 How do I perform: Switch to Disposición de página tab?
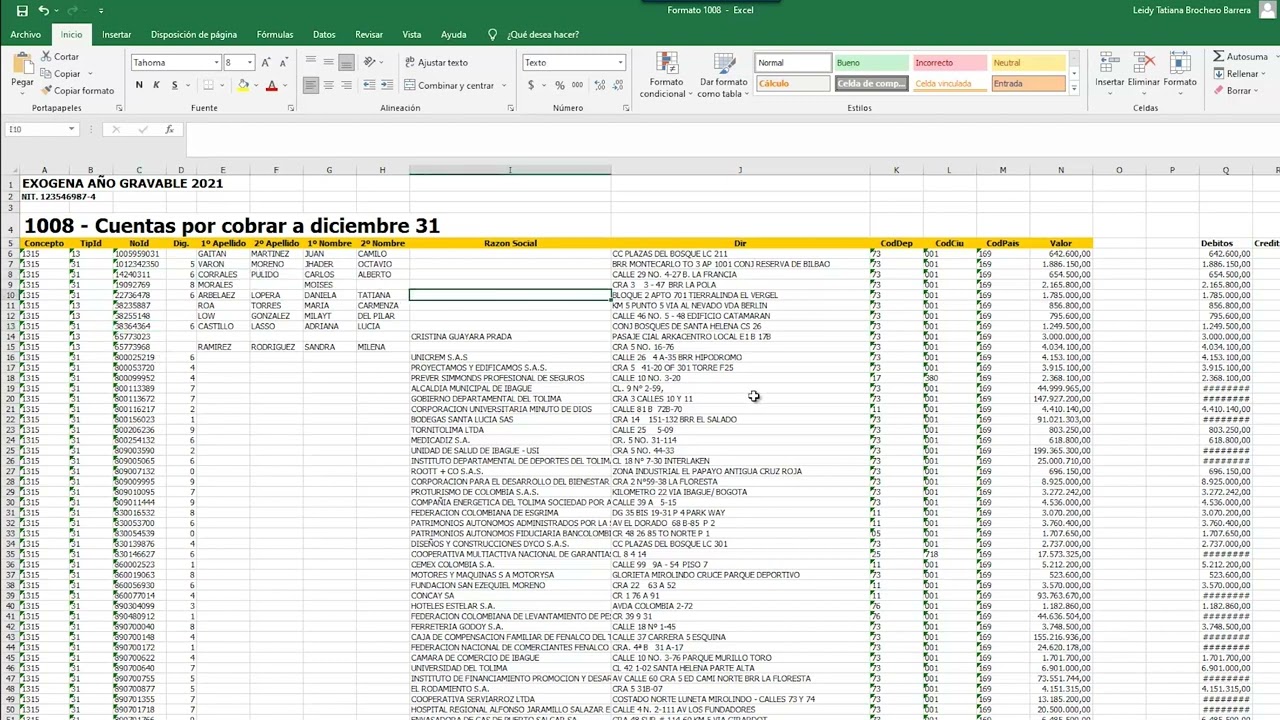[194, 34]
